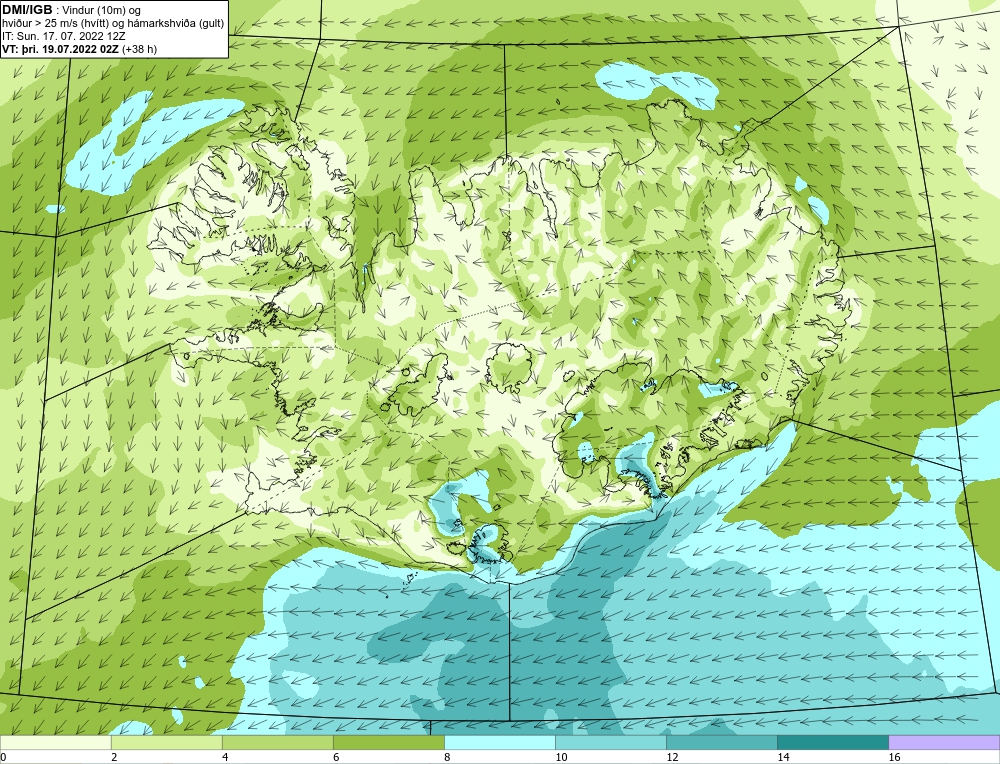Click the 'IT: Sun. 17. 07. 2022 12Z' line

click(64, 36)
